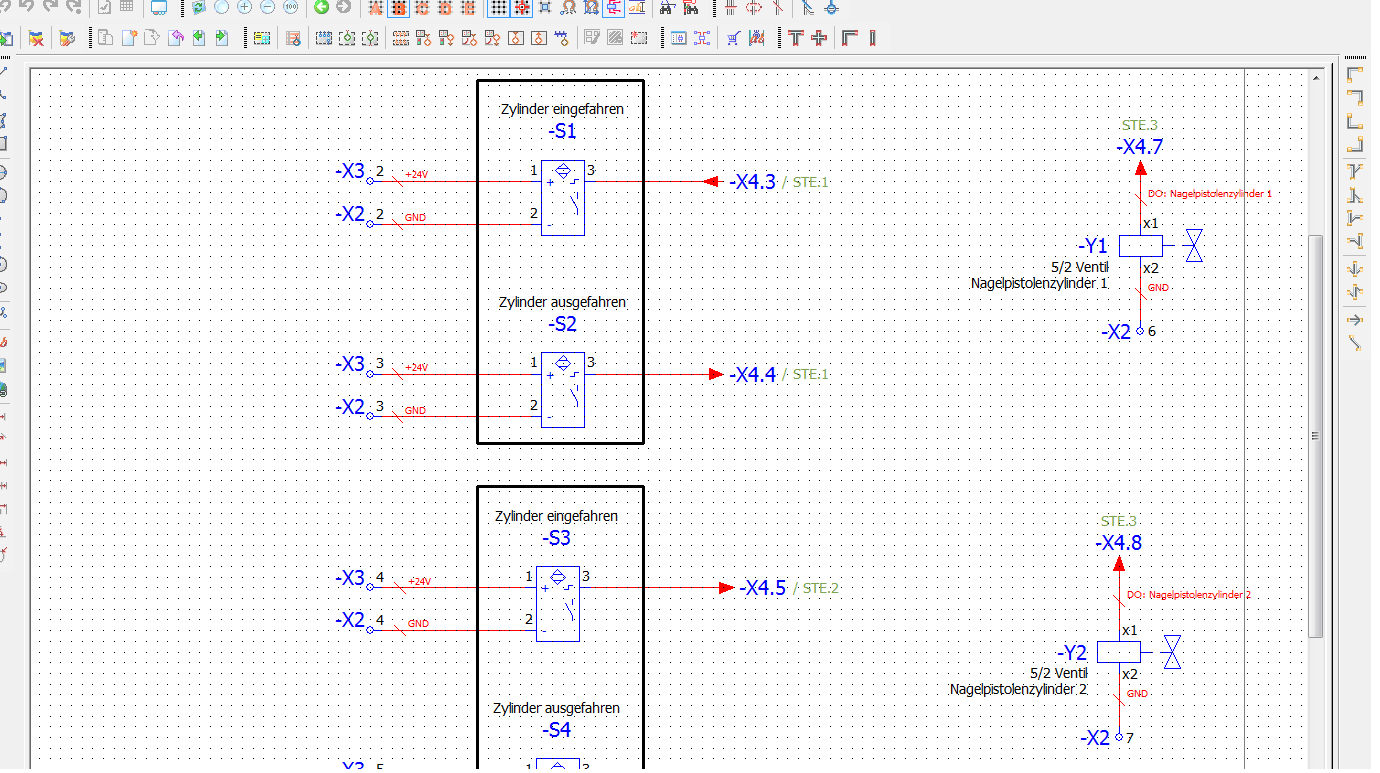Insert T-node left symbol in side toolbar
This screenshot has height=773, width=1380.
pyautogui.click(x=1355, y=241)
